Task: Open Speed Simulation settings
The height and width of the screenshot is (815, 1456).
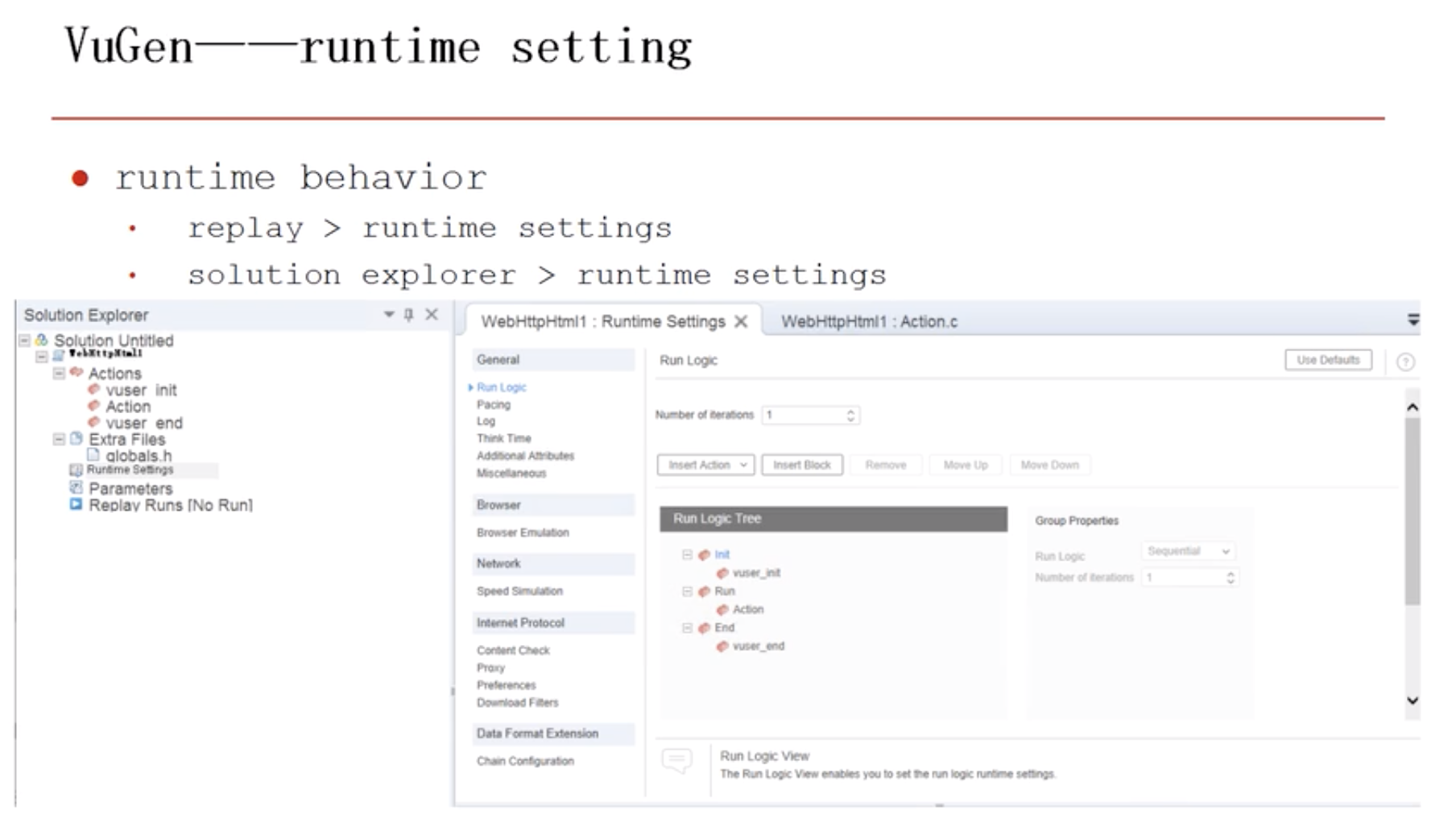Action: [x=519, y=591]
